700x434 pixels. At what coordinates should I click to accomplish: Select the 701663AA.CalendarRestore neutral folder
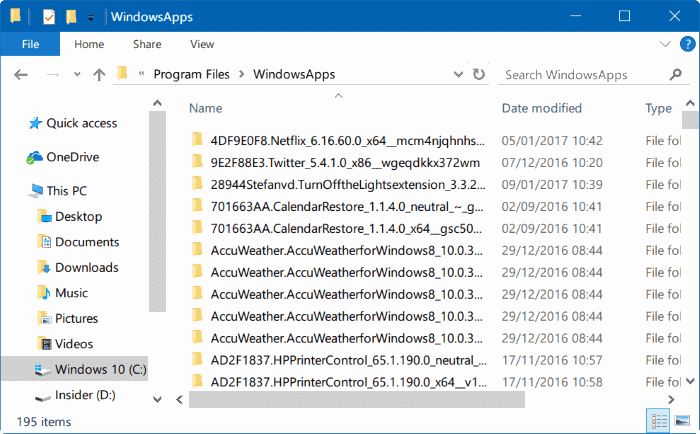pyautogui.click(x=338, y=206)
